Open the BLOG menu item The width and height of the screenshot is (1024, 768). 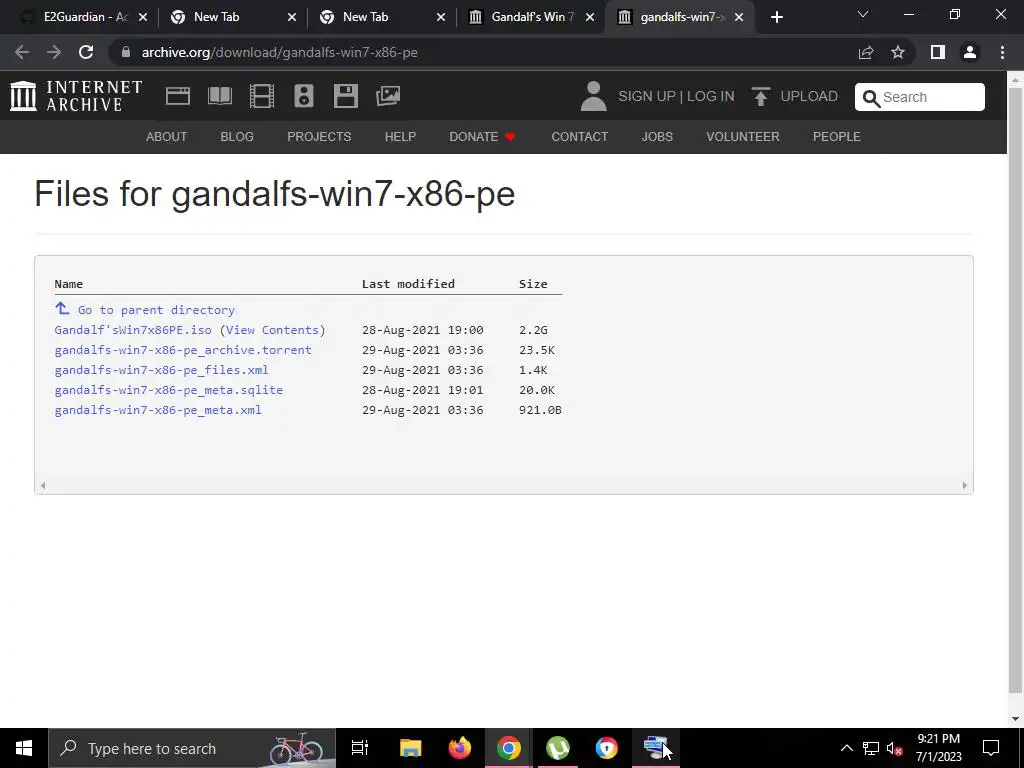click(237, 136)
